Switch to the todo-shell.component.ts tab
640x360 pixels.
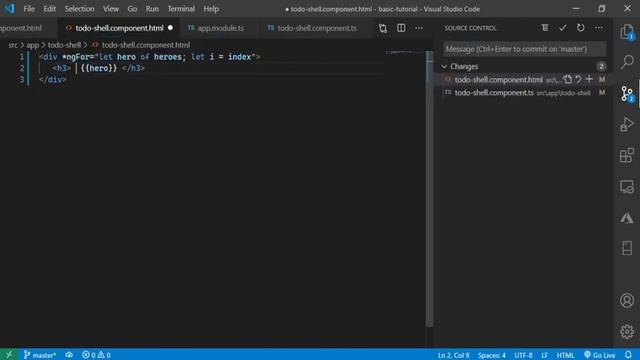[x=317, y=28]
